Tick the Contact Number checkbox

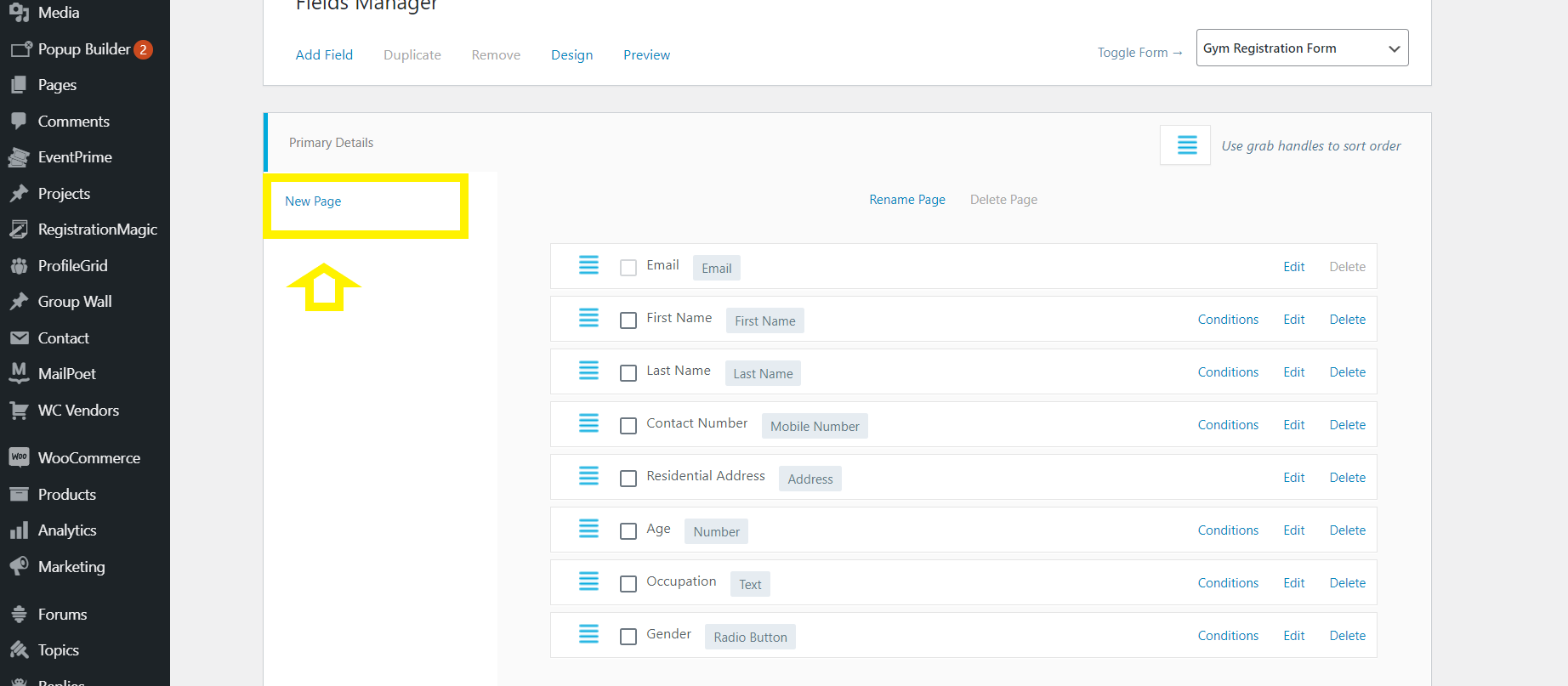click(628, 426)
